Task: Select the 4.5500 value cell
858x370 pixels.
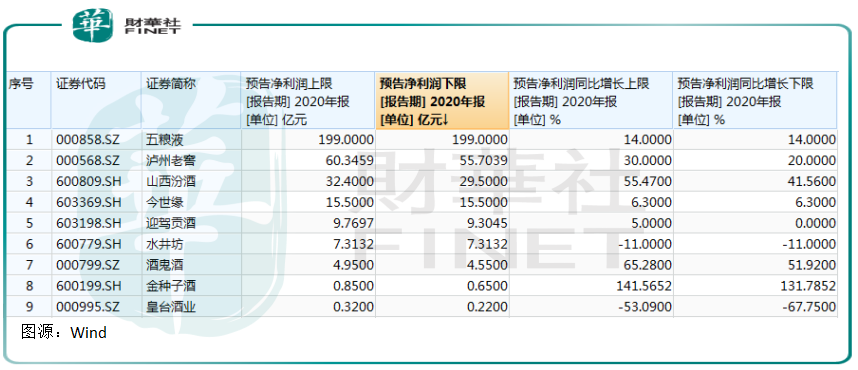Action: pyautogui.click(x=442, y=266)
